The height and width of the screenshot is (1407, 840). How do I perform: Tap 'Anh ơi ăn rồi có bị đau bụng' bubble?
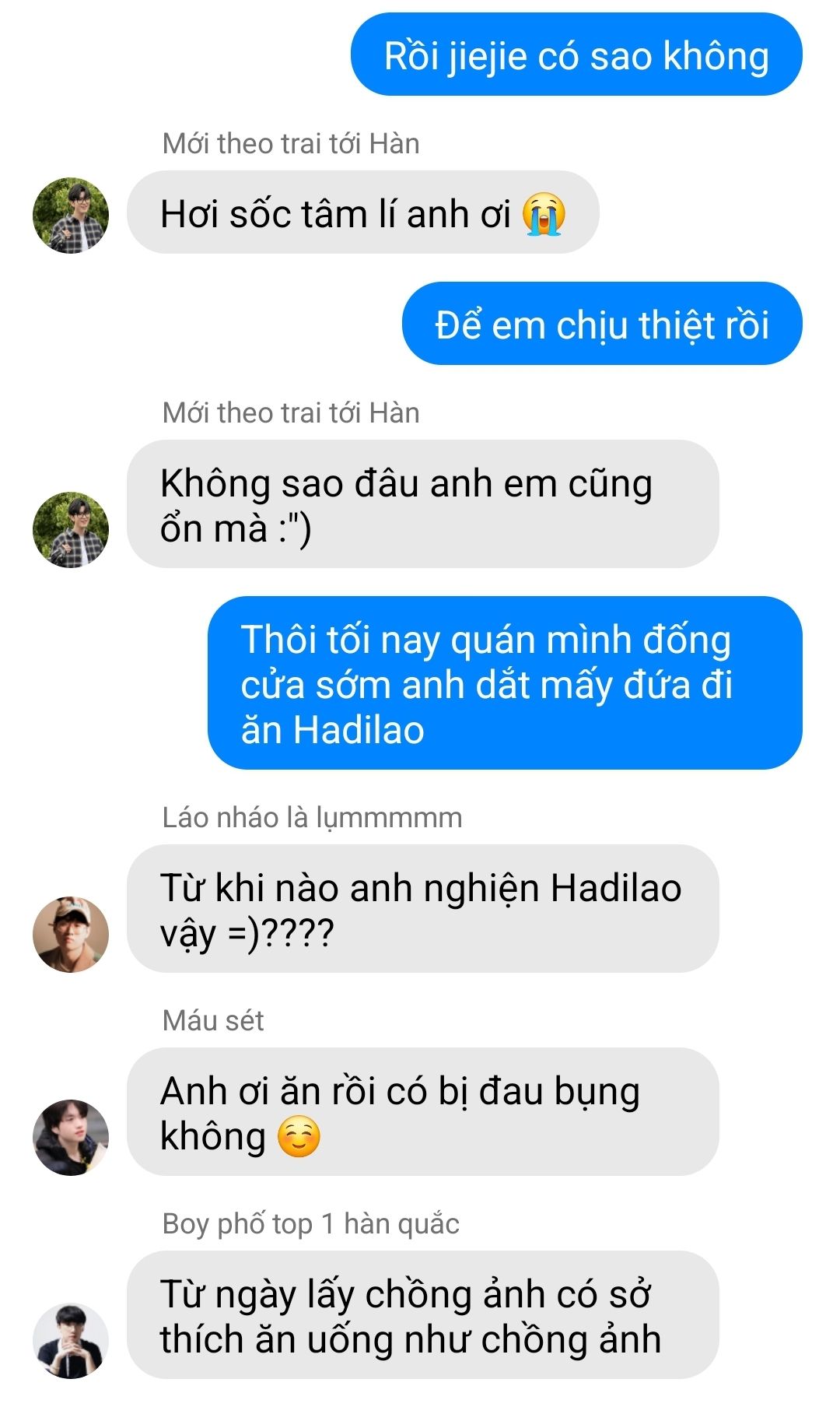click(423, 1111)
